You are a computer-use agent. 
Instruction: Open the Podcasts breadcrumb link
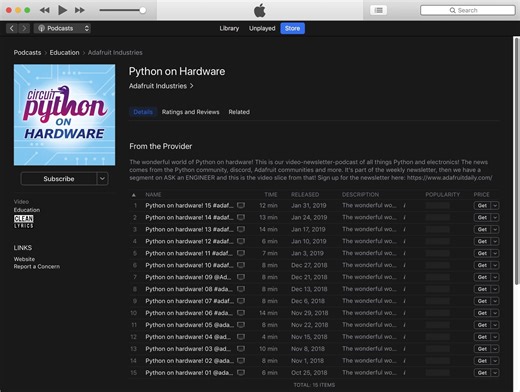27,53
